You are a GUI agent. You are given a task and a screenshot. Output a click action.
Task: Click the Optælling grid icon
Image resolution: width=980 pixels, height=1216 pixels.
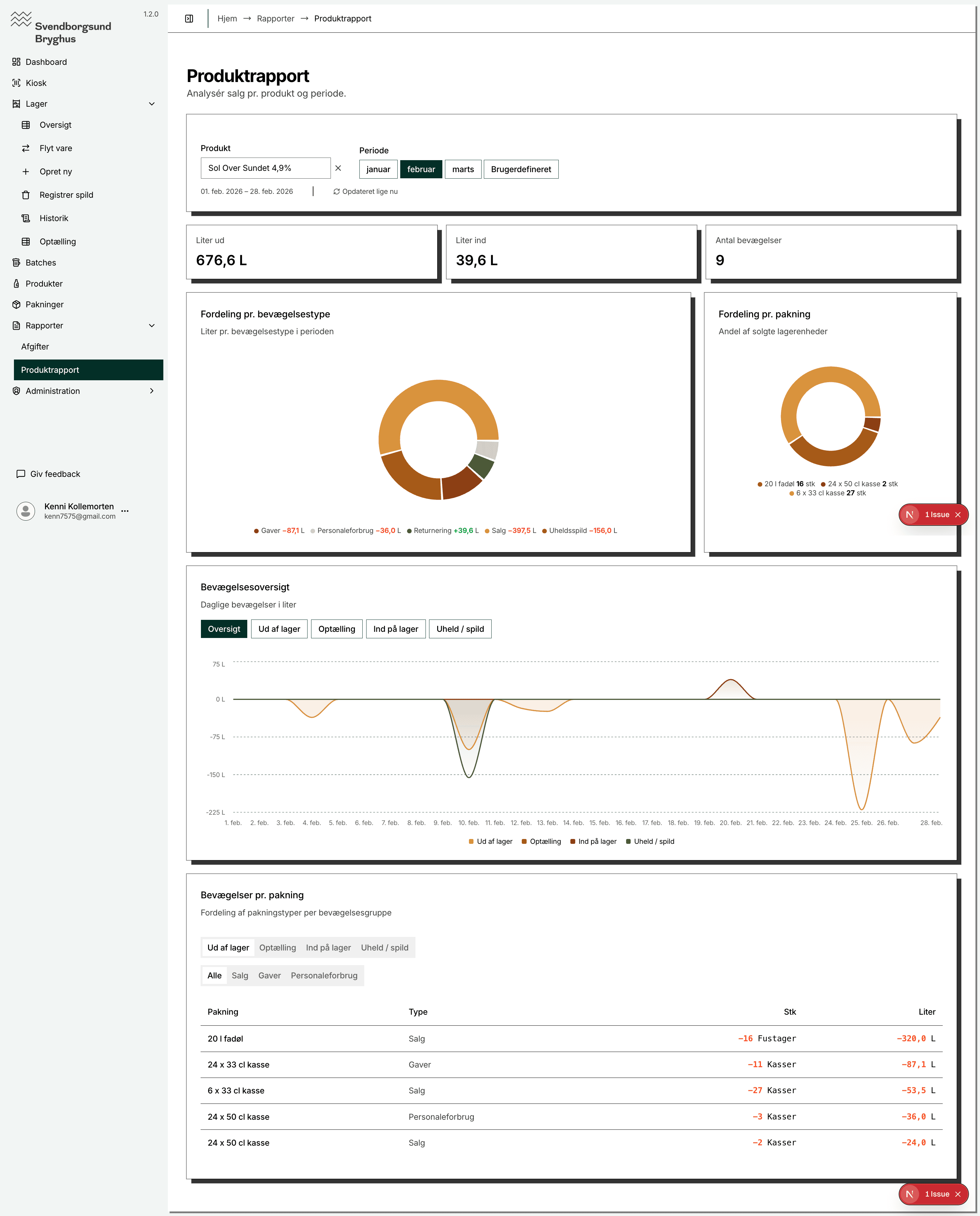[x=26, y=242]
